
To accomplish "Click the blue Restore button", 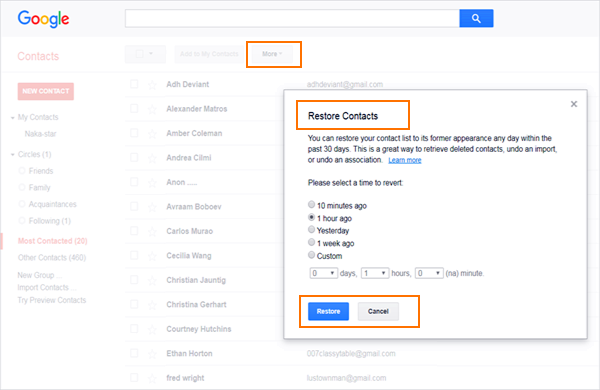I will click(328, 311).
